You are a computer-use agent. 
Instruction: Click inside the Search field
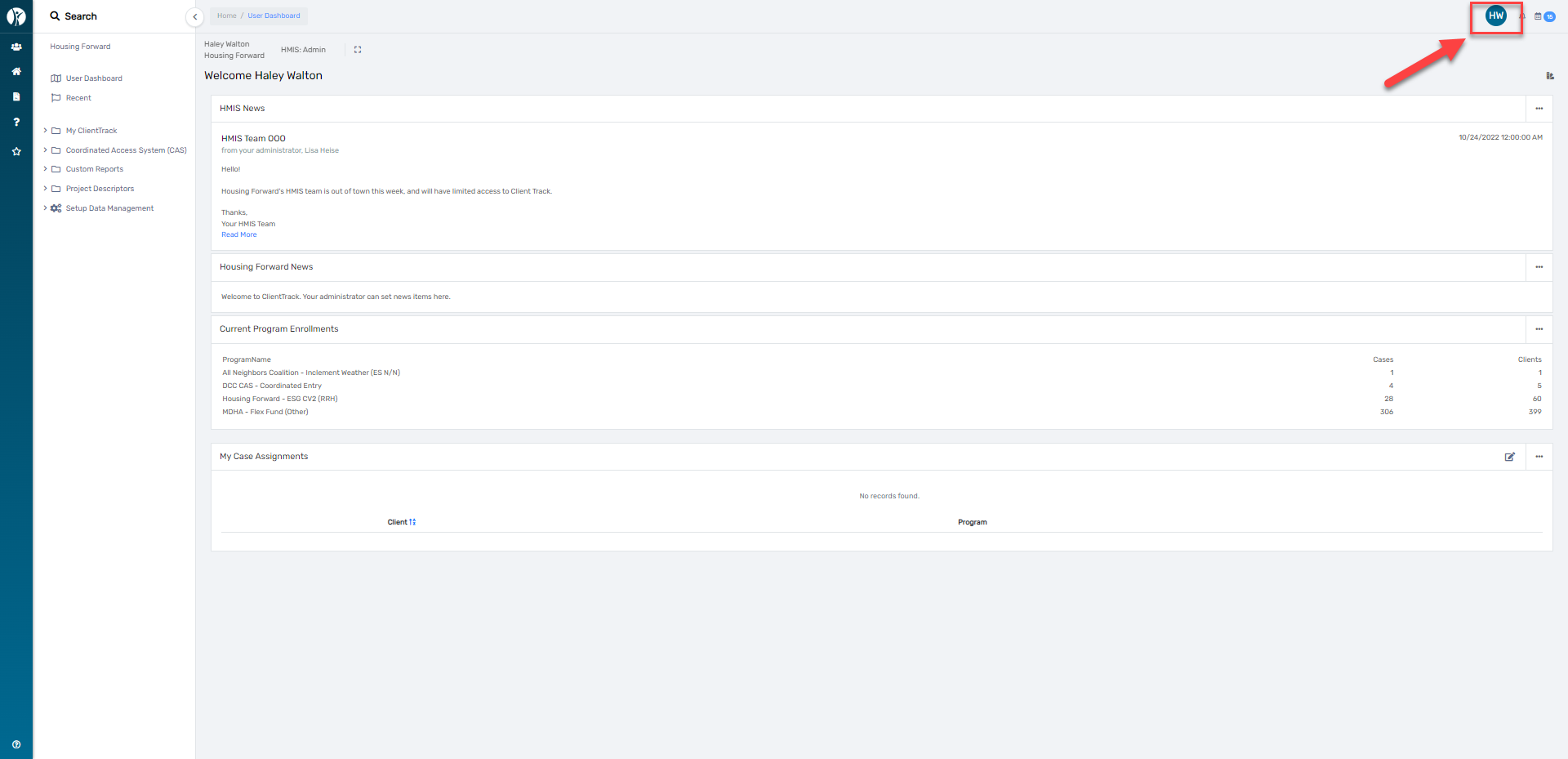click(x=98, y=16)
